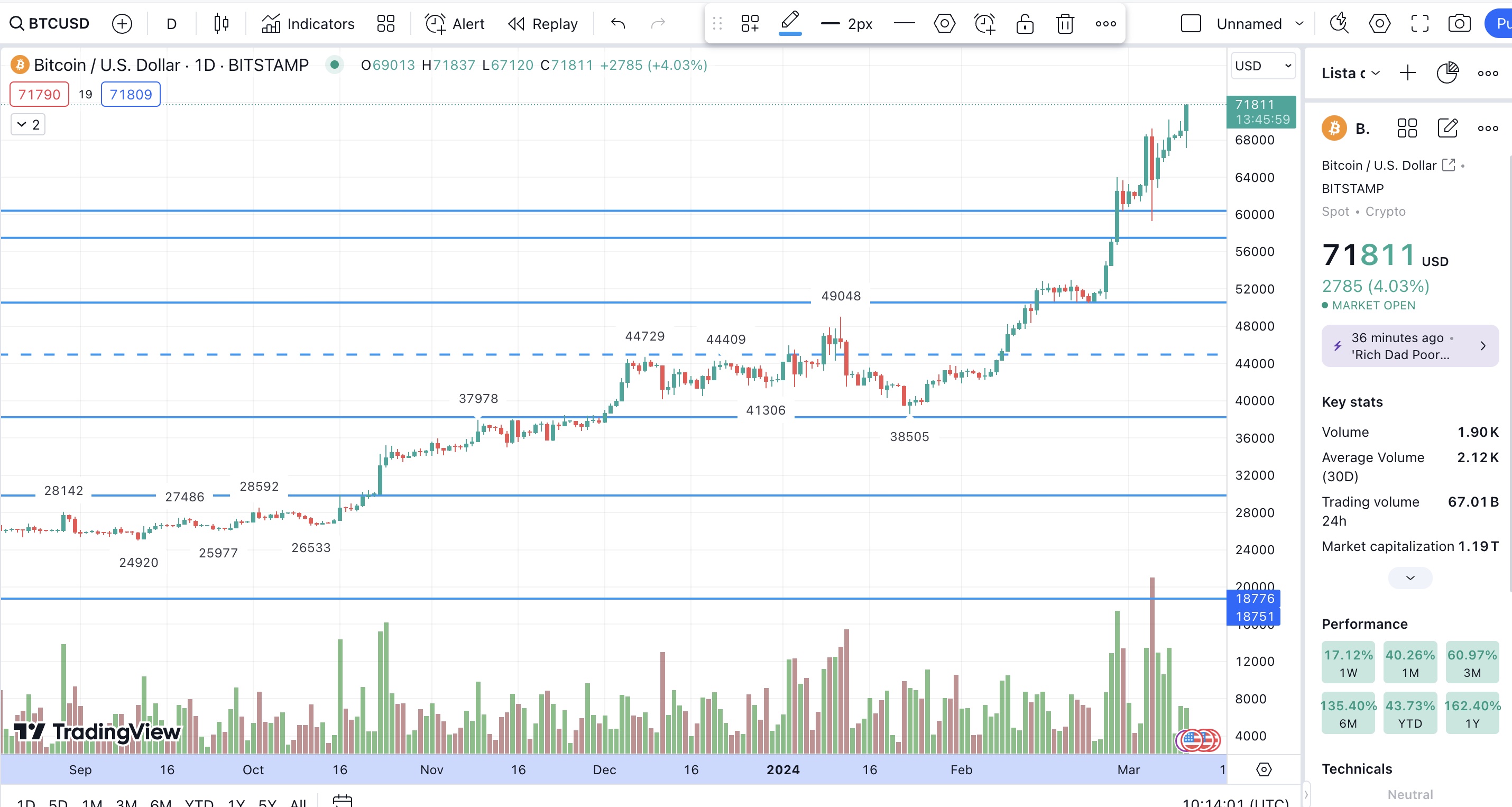The image size is (1512, 807).
Task: Toggle the layout checkbox beside Unnamed
Action: pos(1191,23)
